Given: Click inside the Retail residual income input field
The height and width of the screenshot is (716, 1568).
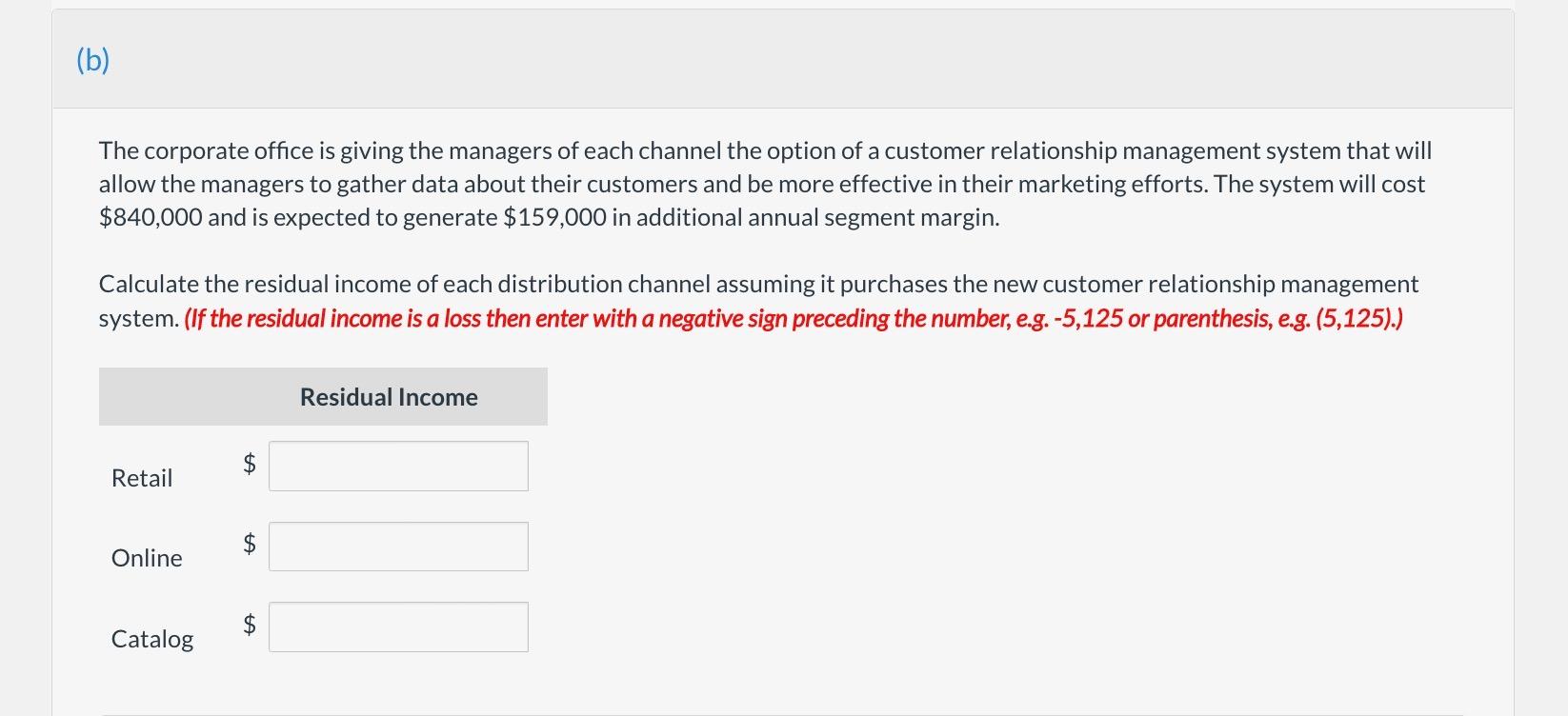Looking at the screenshot, I should pyautogui.click(x=397, y=466).
